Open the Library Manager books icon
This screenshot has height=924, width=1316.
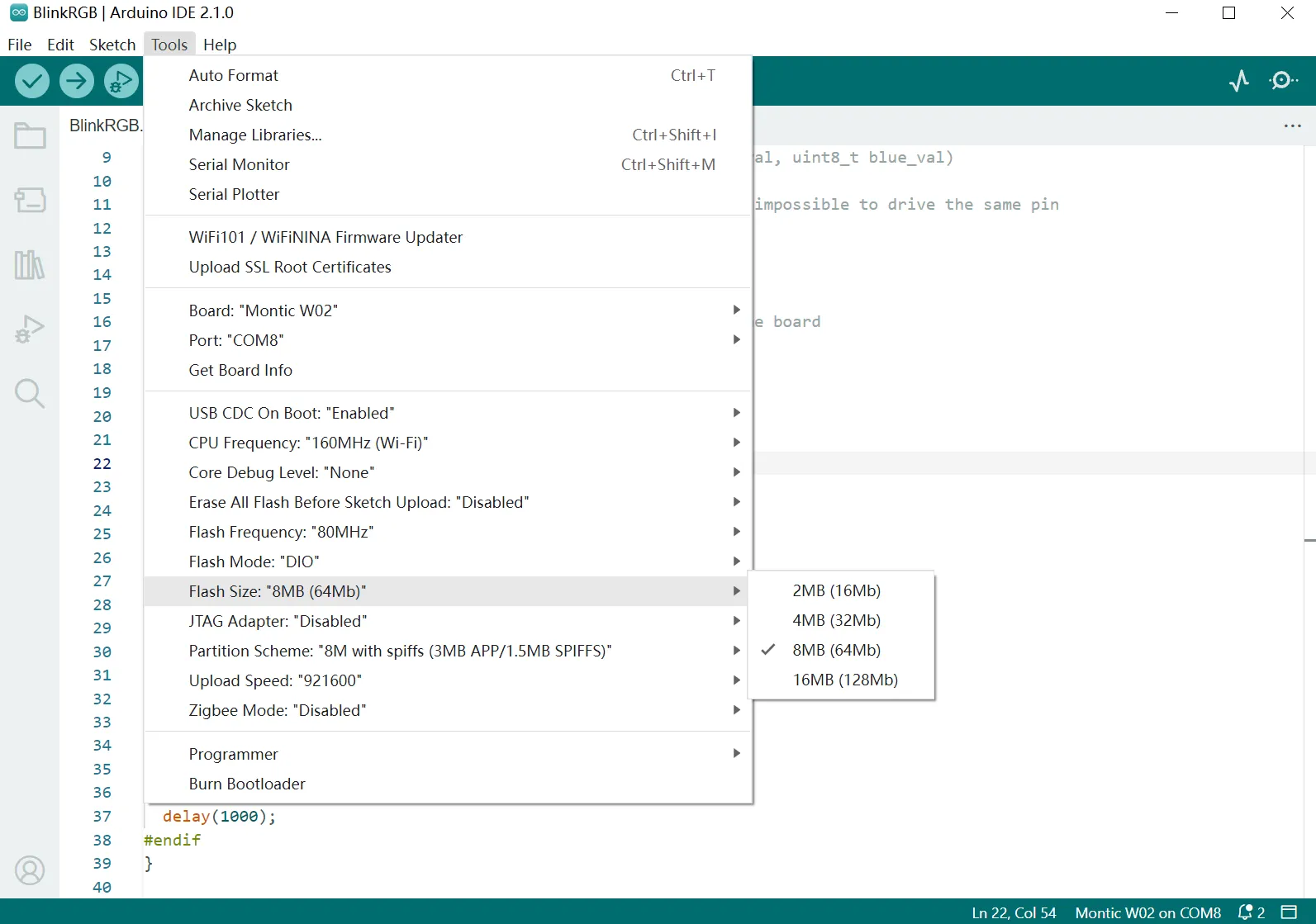click(30, 265)
